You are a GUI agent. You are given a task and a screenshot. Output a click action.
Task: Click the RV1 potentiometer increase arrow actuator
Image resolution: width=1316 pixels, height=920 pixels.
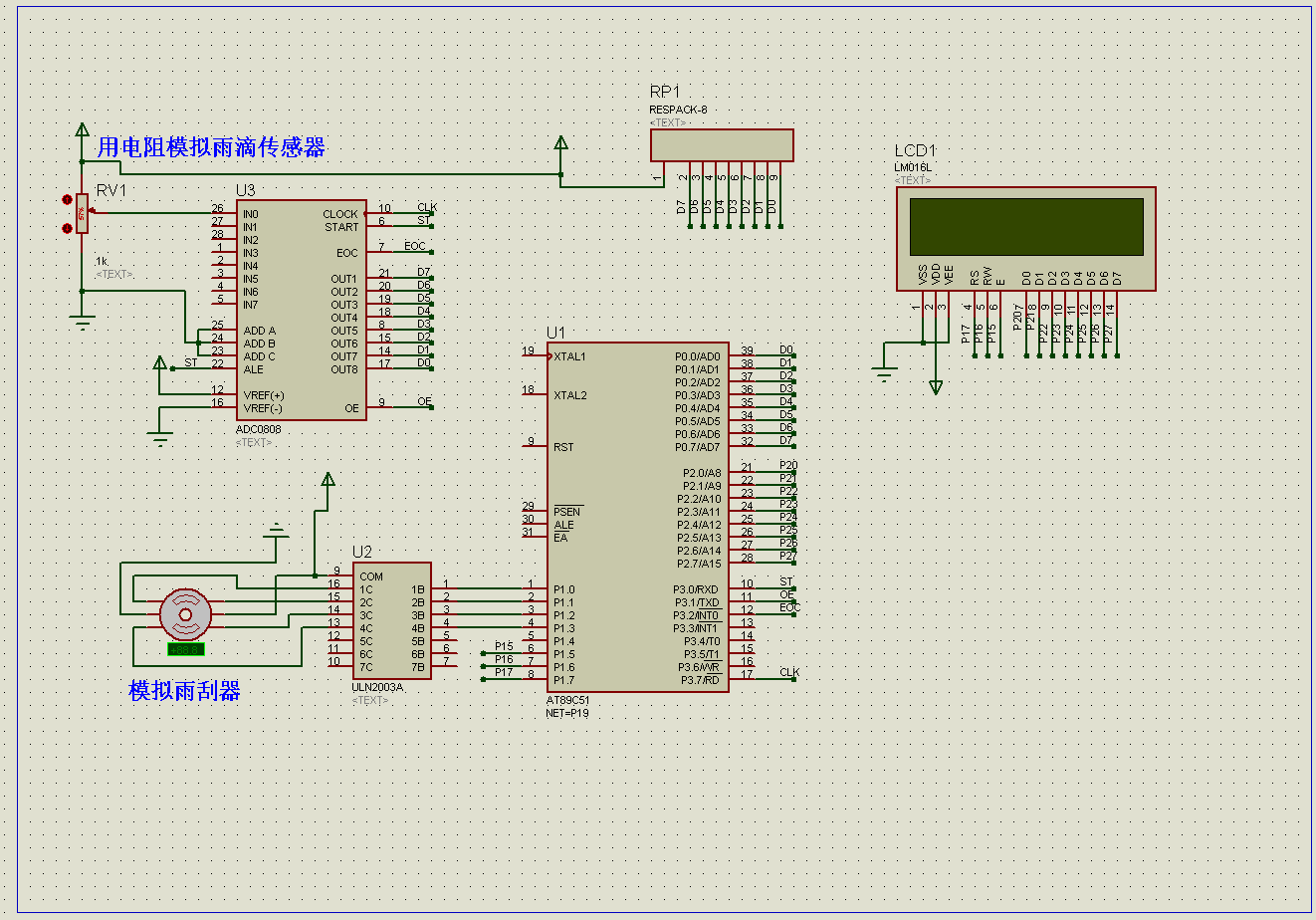(67, 200)
